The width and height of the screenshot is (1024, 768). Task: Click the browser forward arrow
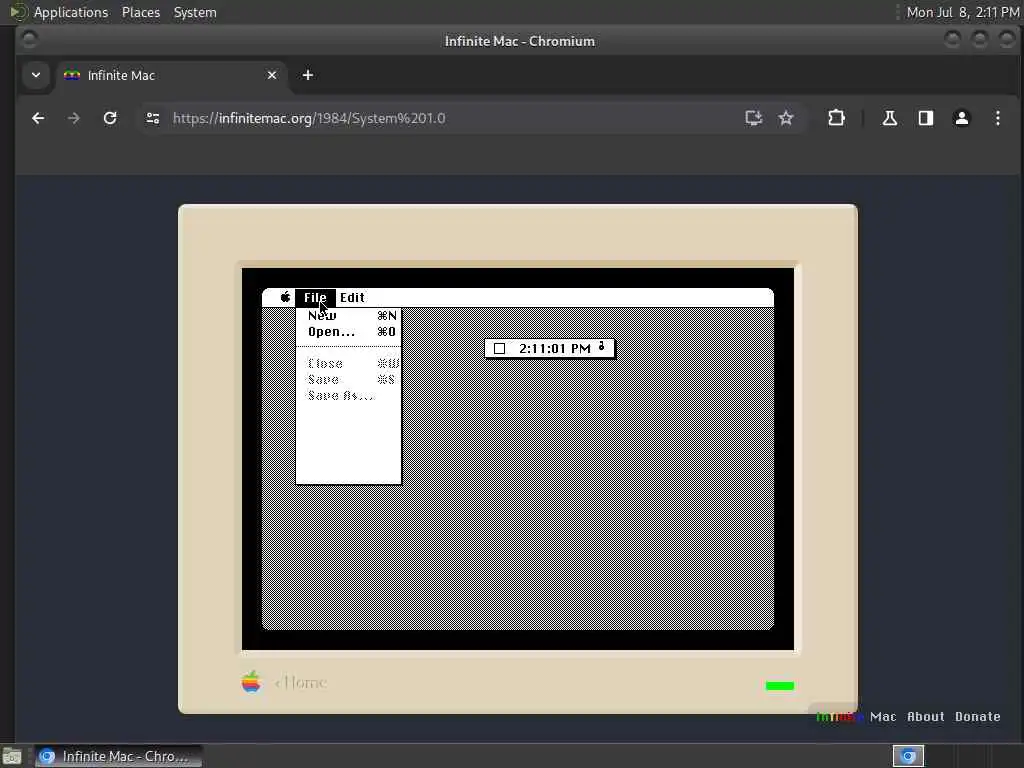coord(74,118)
